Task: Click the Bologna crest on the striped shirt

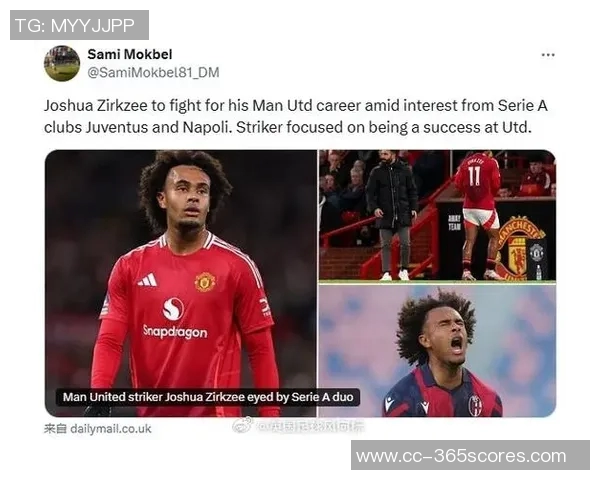Action: [475, 405]
